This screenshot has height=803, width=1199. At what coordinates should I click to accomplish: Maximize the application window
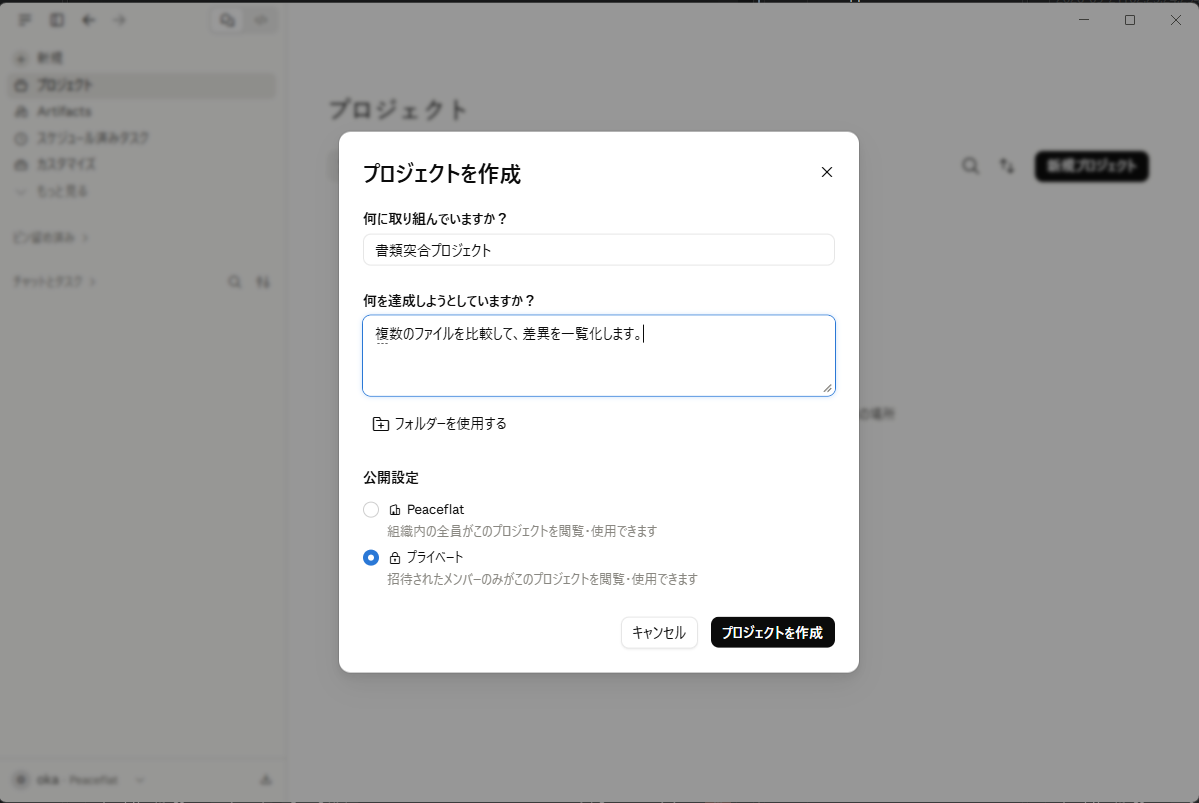pyautogui.click(x=1129, y=20)
